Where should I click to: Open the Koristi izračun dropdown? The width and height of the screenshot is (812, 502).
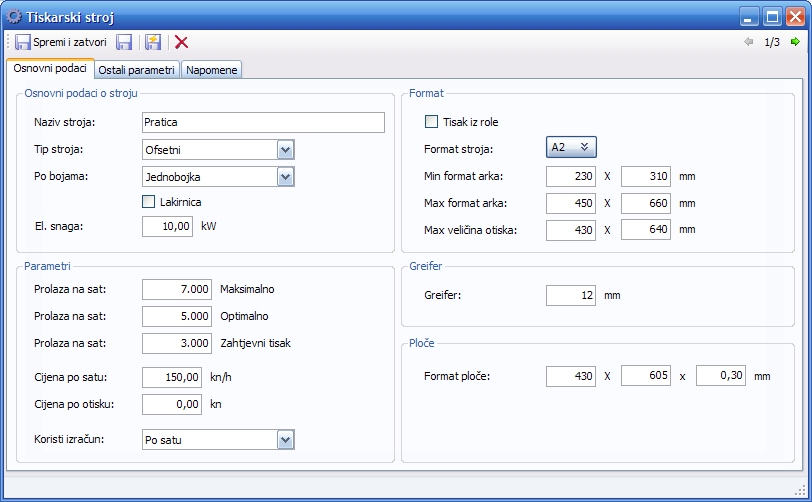tap(285, 440)
